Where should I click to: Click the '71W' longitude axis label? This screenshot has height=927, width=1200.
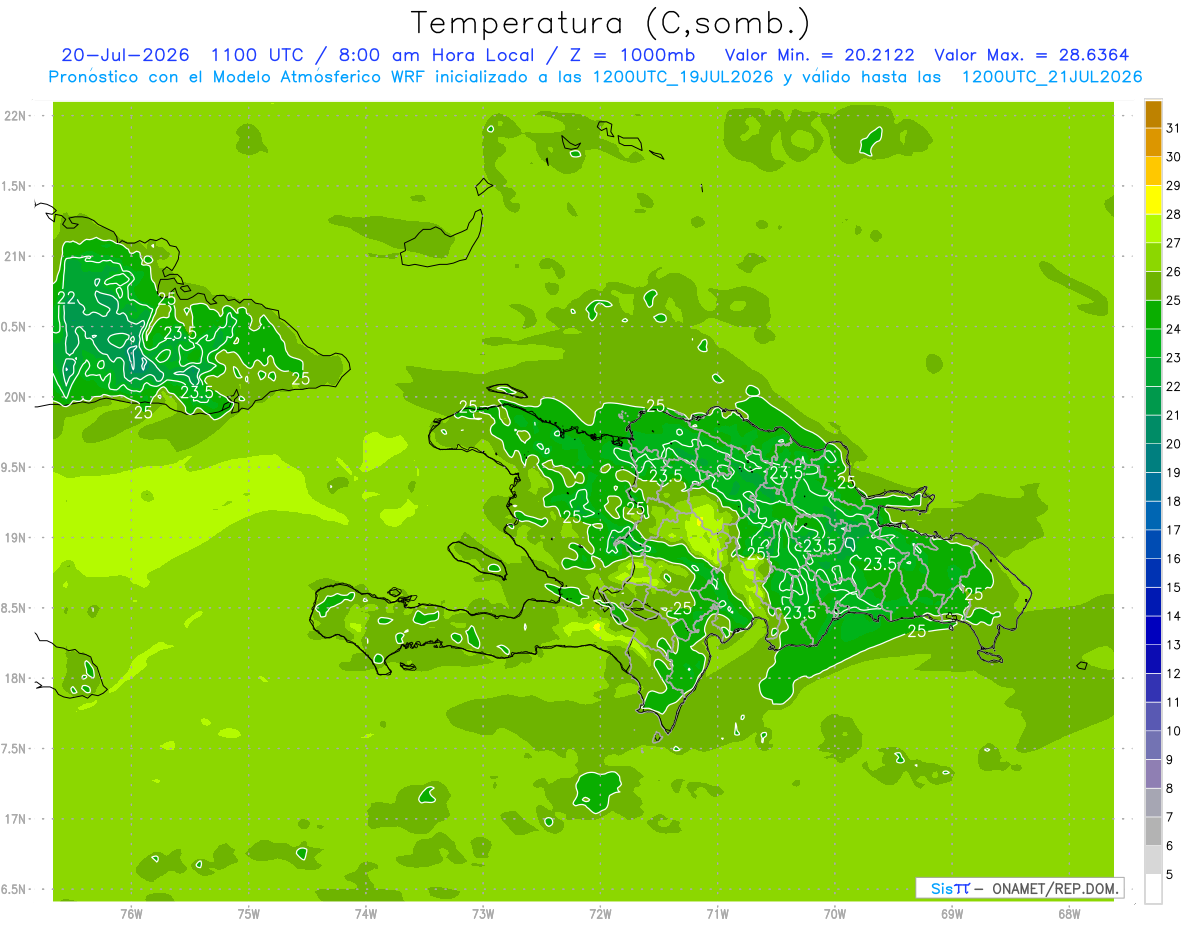tap(717, 914)
